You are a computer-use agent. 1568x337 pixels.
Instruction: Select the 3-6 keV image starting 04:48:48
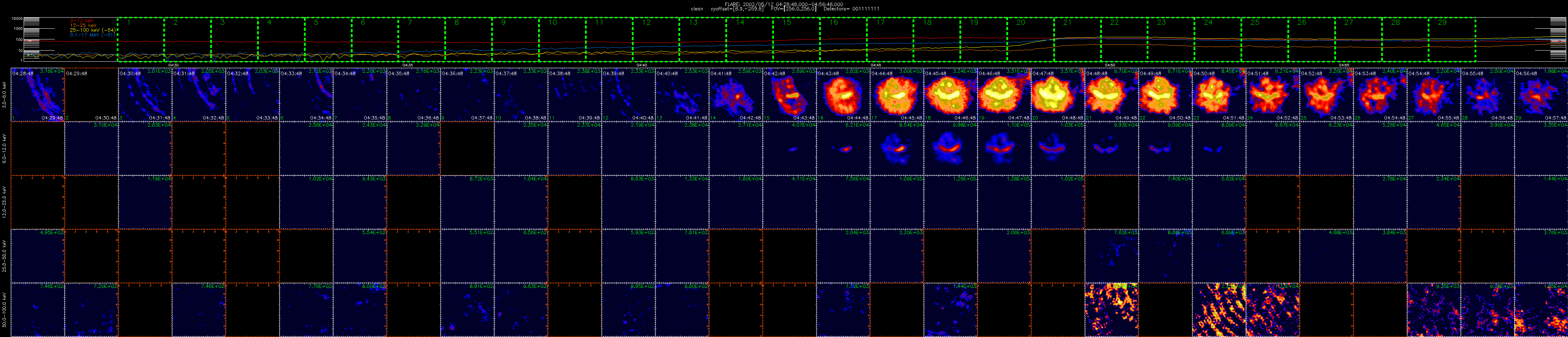point(1111,94)
